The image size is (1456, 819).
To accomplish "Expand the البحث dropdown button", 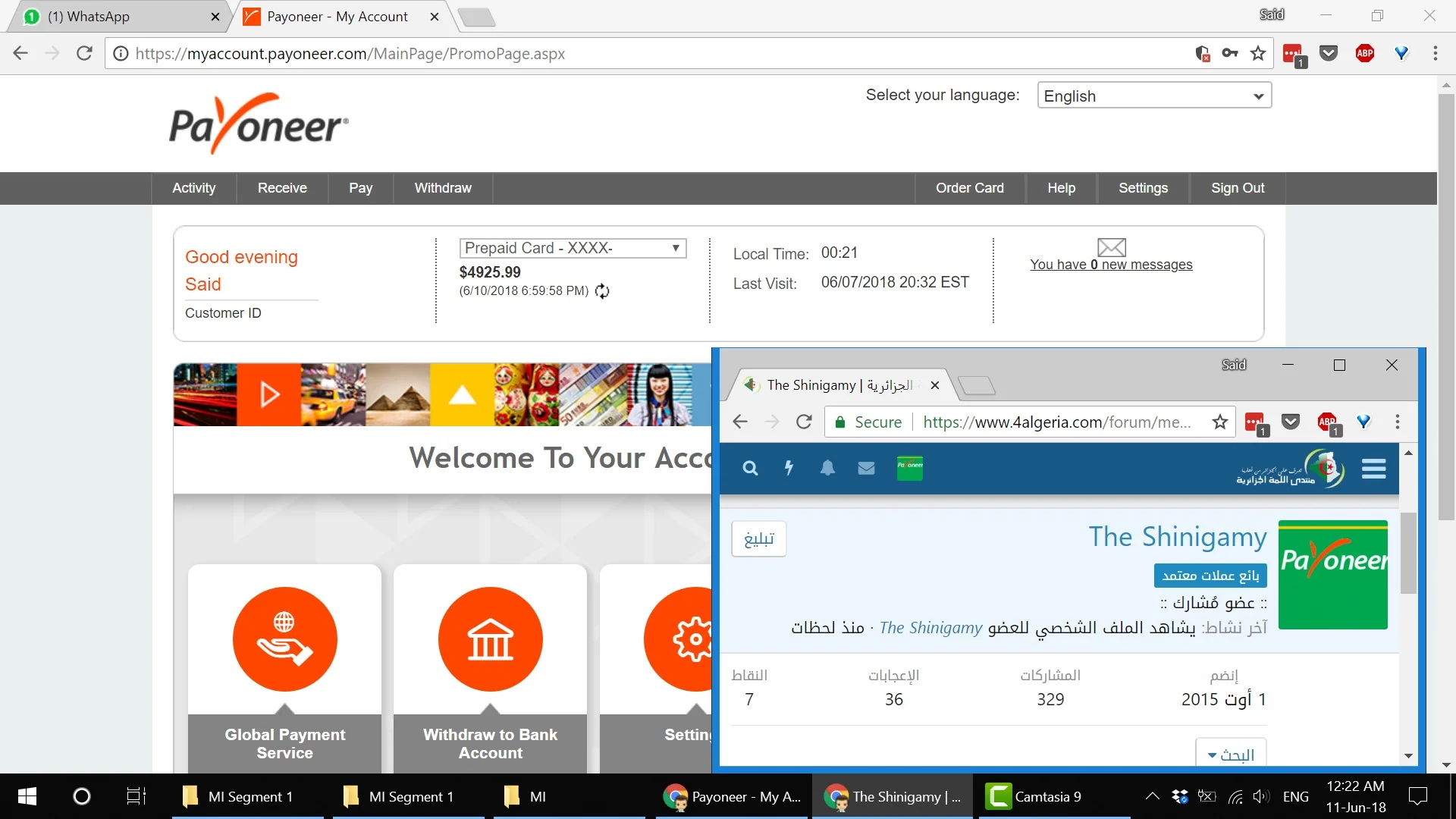I will pyautogui.click(x=1230, y=755).
